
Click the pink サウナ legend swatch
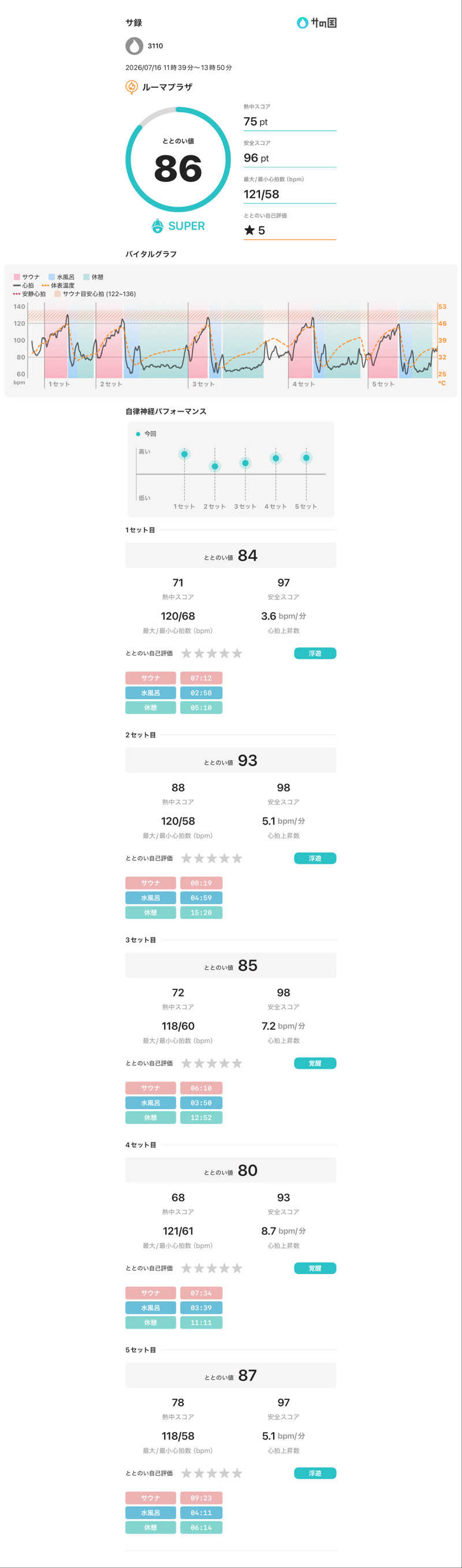click(x=16, y=277)
